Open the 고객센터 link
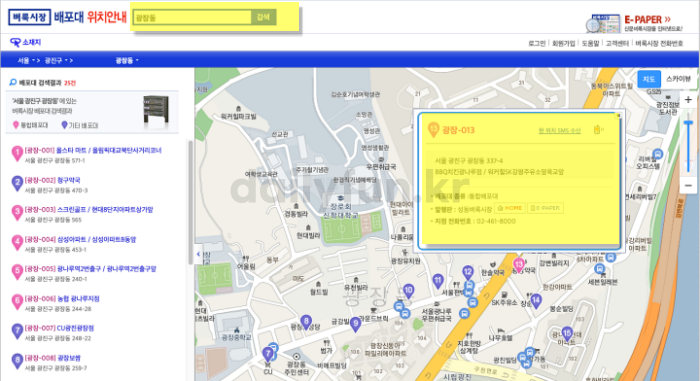The height and width of the screenshot is (381, 700). pos(617,43)
